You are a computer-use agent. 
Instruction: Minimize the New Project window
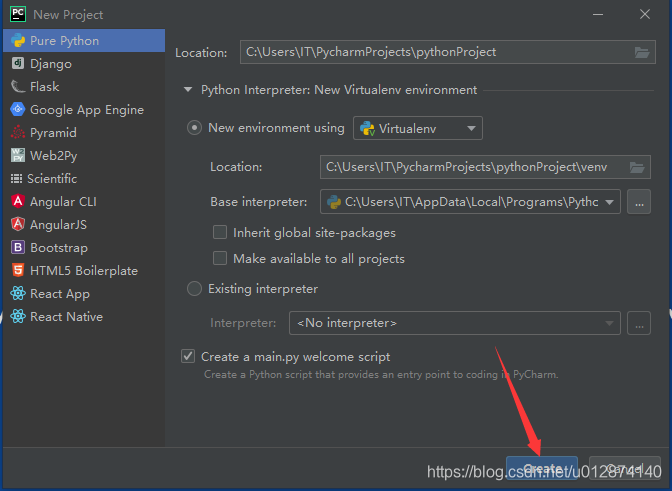pos(598,14)
